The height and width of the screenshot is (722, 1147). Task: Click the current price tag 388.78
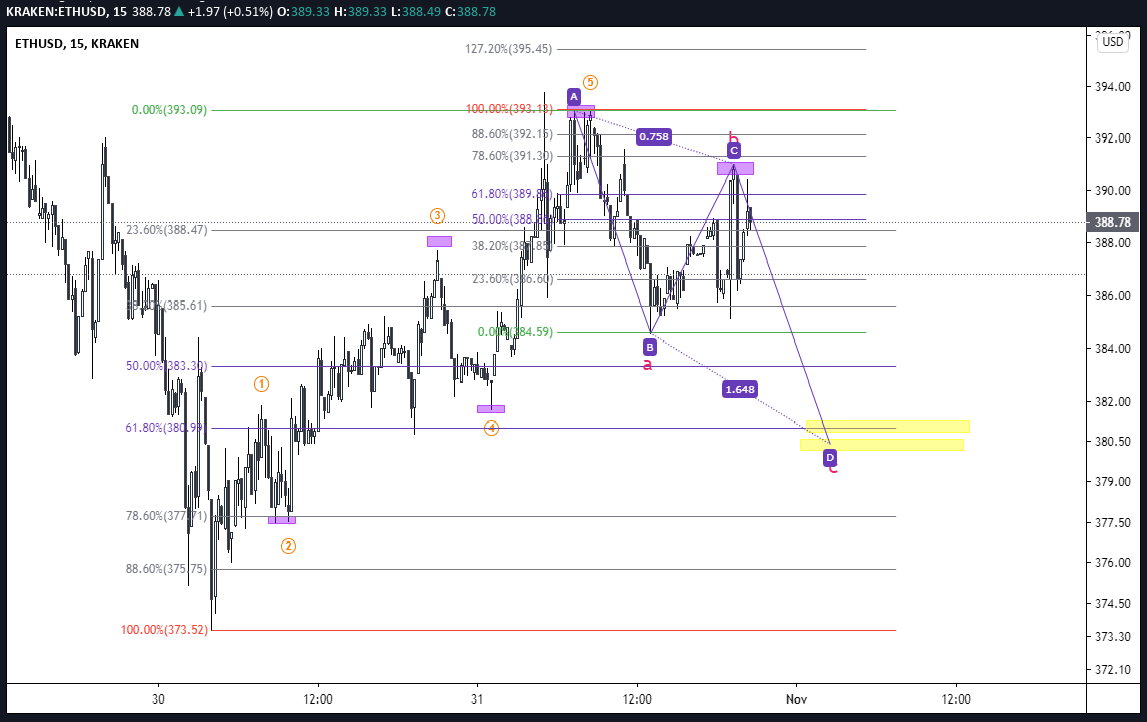1112,222
